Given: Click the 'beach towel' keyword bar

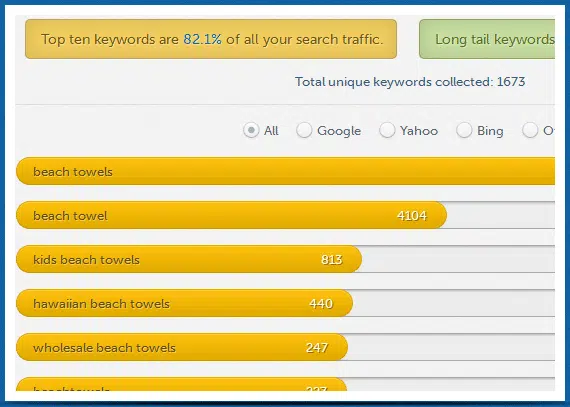Looking at the screenshot, I should [232, 215].
